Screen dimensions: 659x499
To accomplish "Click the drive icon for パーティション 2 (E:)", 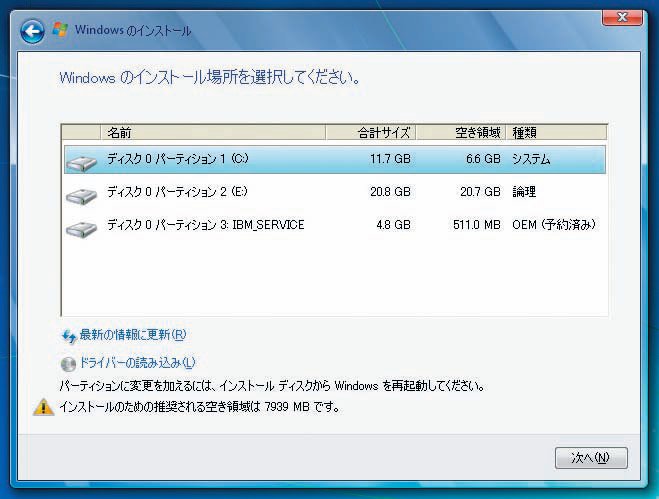I will click(82, 196).
